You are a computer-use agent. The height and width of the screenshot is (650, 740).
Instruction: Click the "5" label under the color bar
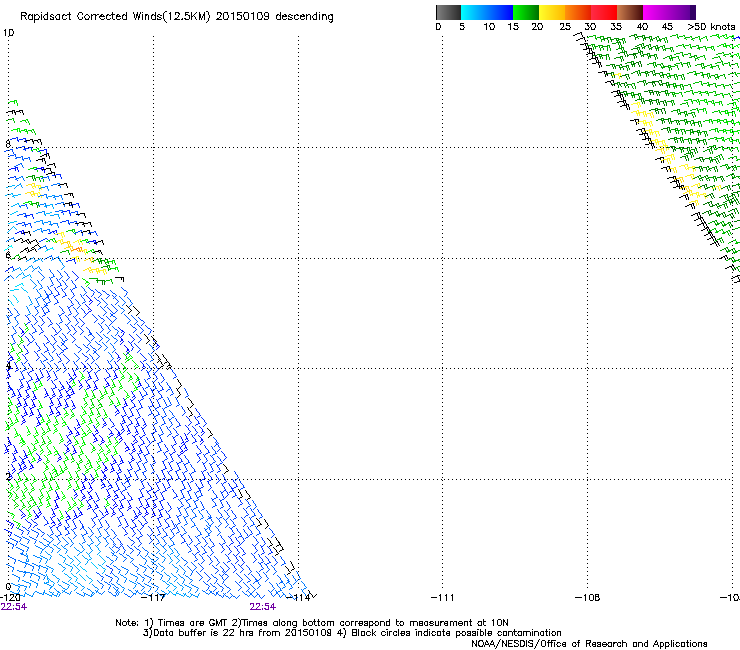(x=462, y=27)
